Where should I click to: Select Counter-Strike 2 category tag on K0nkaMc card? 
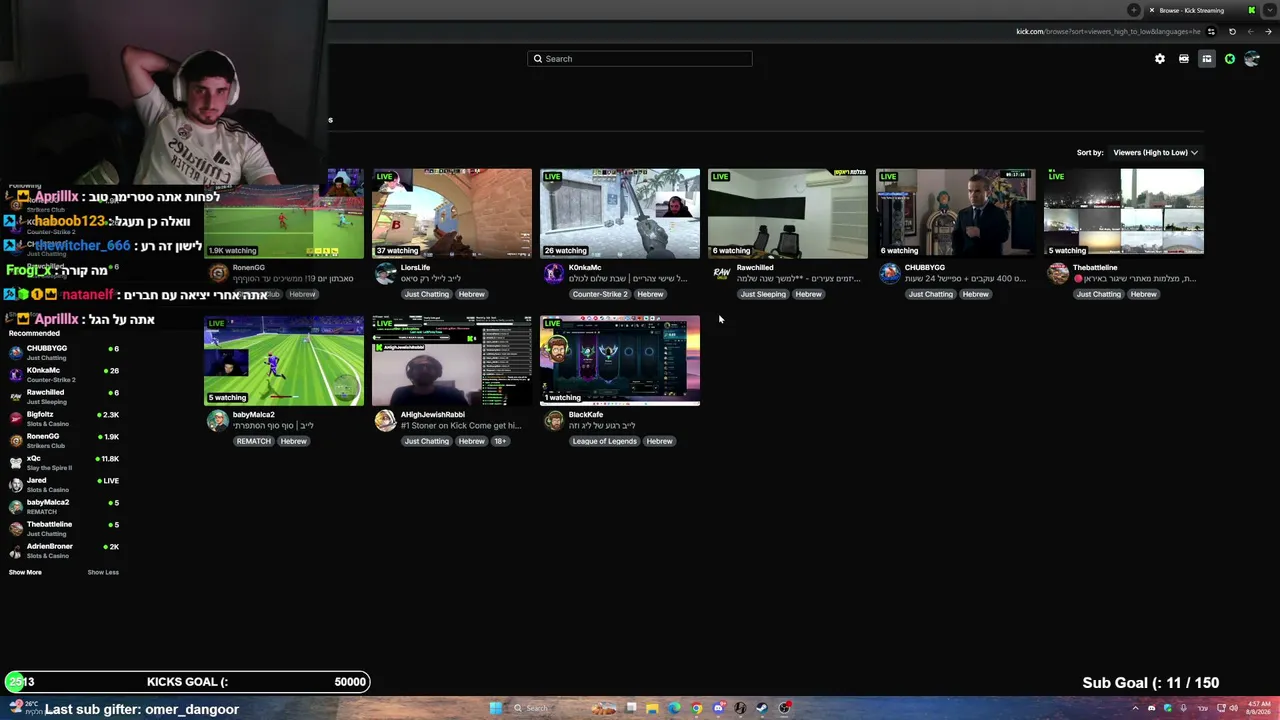pos(600,295)
